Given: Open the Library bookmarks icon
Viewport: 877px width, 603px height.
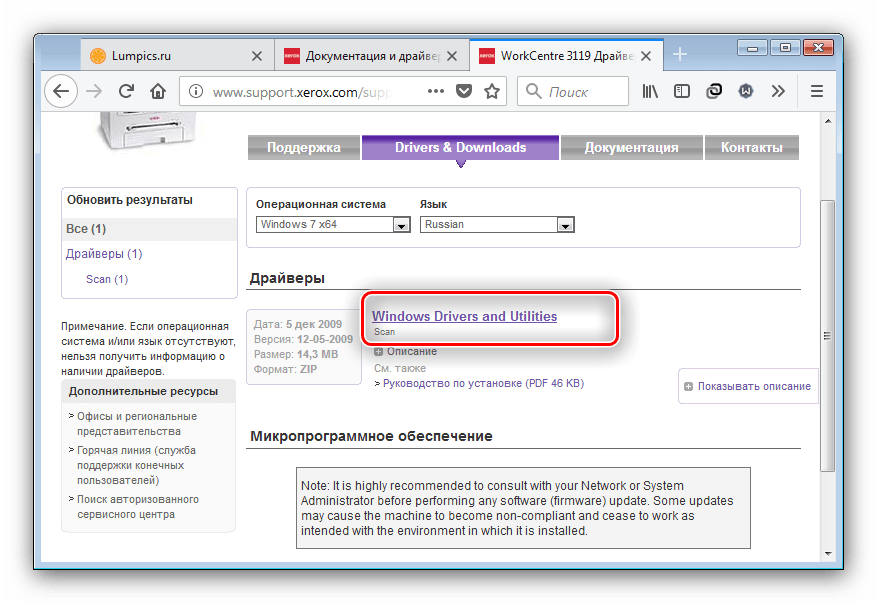Looking at the screenshot, I should coord(650,92).
